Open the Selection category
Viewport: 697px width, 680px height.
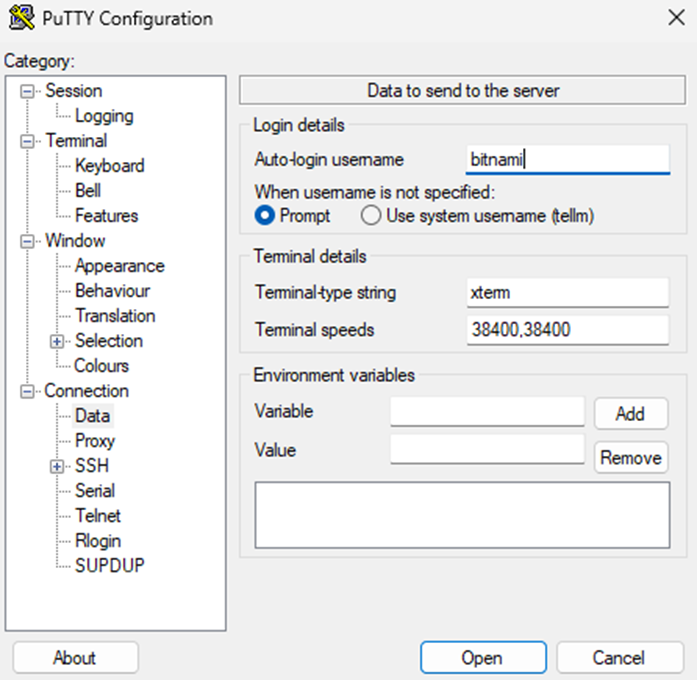pos(109,341)
